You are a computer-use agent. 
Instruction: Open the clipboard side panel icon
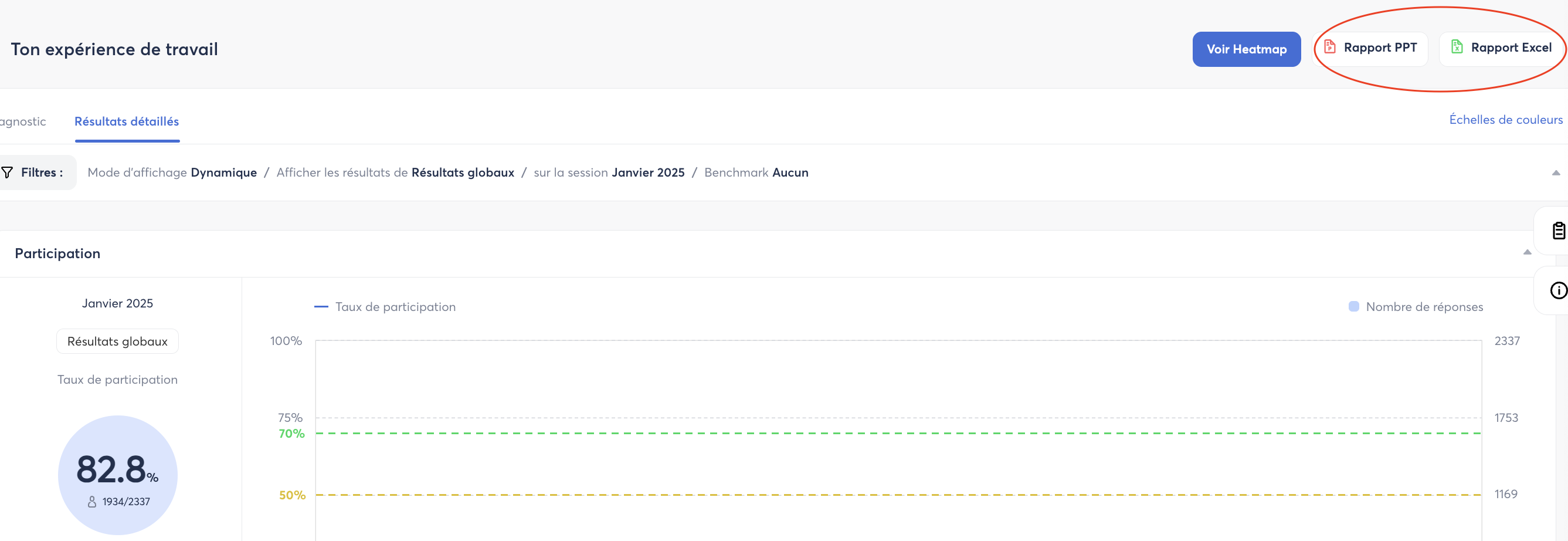pyautogui.click(x=1557, y=231)
